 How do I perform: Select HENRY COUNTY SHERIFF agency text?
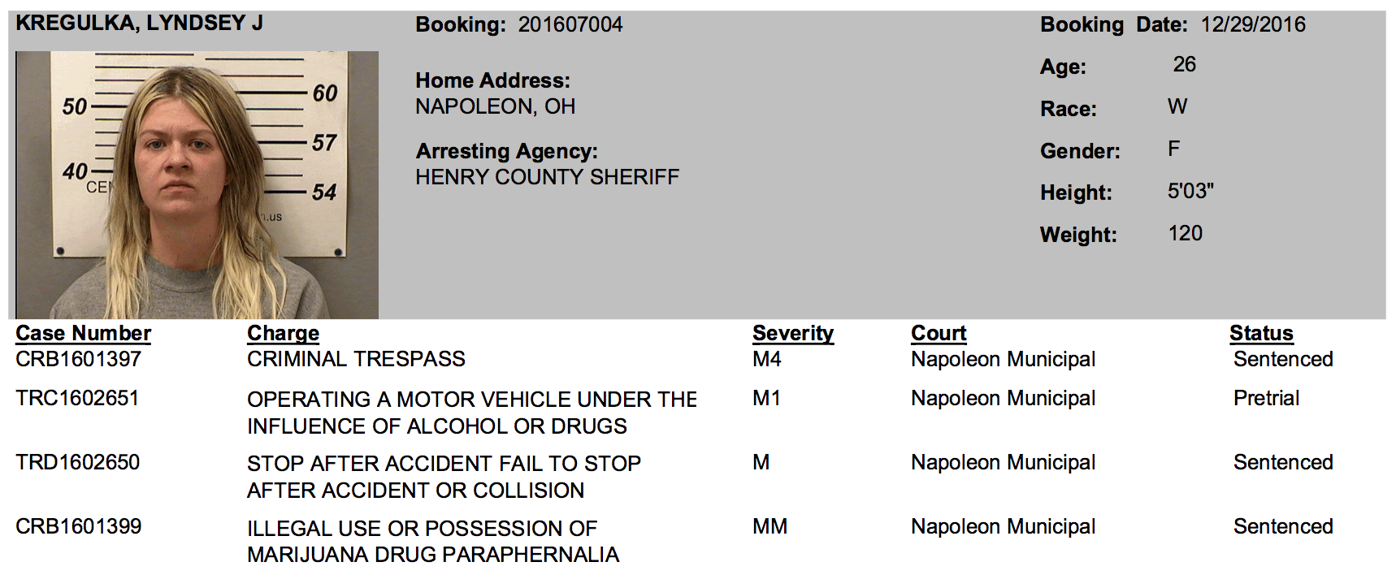(547, 178)
